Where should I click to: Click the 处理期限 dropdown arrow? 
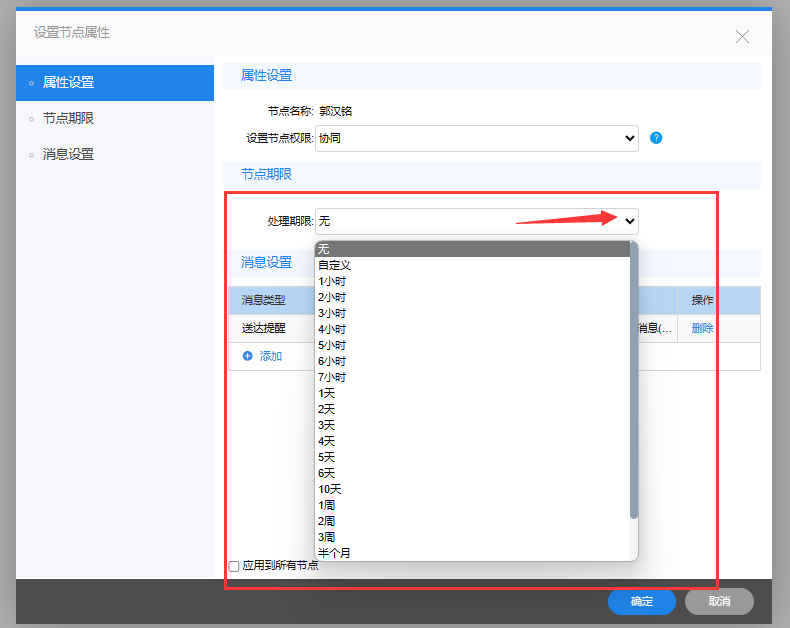[x=629, y=221]
